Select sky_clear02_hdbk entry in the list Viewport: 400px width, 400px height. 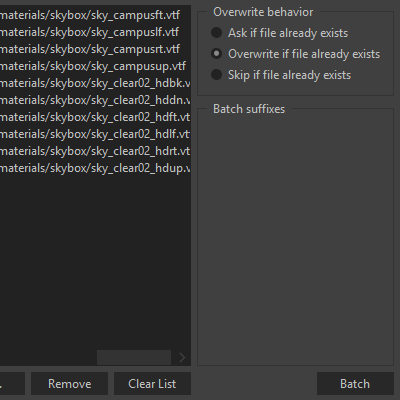coord(95,83)
